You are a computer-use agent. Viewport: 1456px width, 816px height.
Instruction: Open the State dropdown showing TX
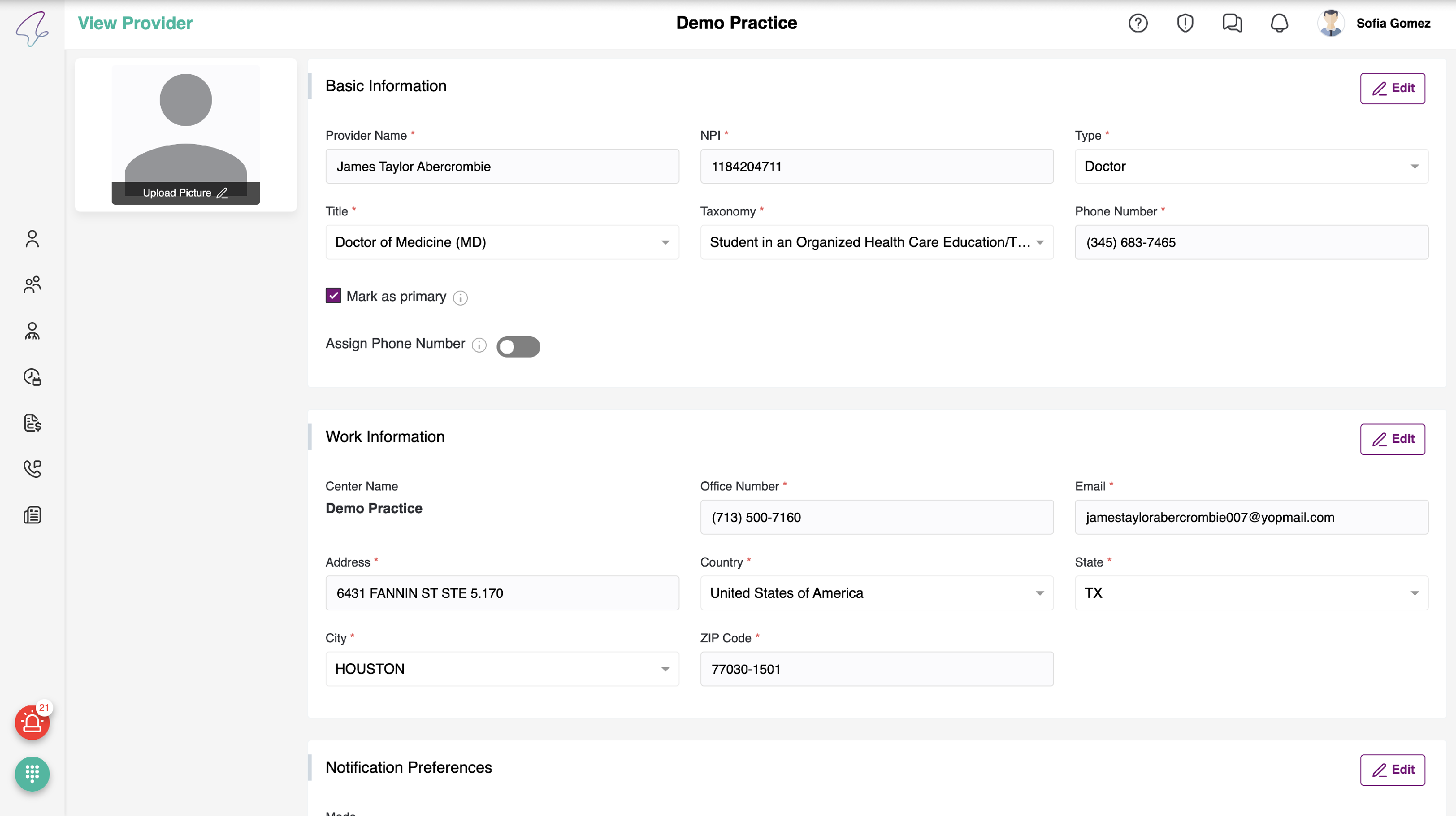click(1251, 593)
